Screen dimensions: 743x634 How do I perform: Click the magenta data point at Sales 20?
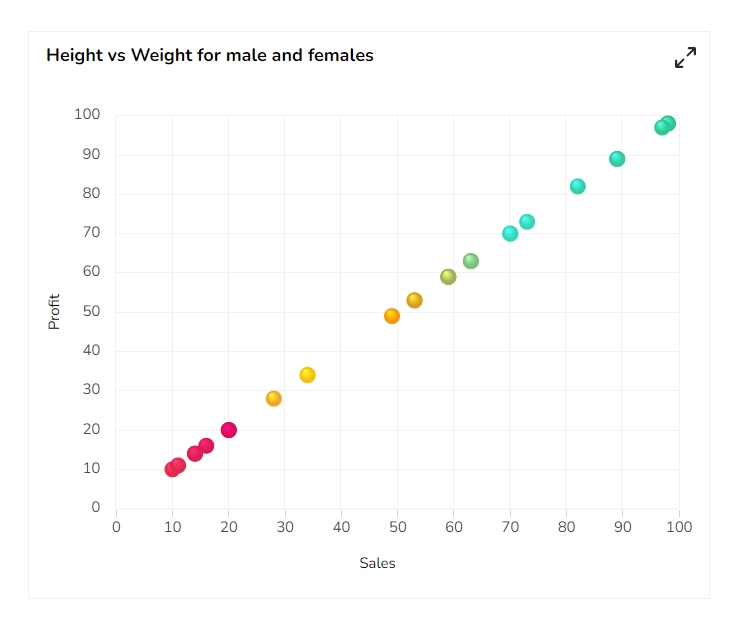coord(229,430)
